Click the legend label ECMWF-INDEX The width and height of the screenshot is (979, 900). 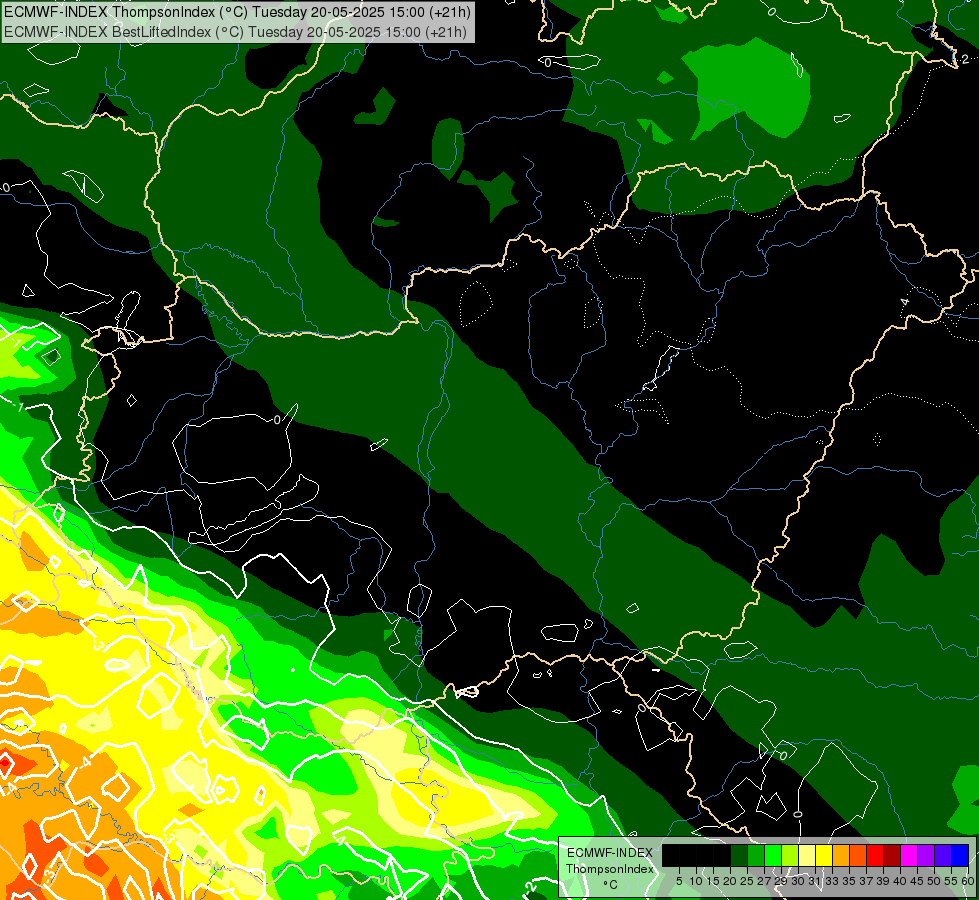610,853
